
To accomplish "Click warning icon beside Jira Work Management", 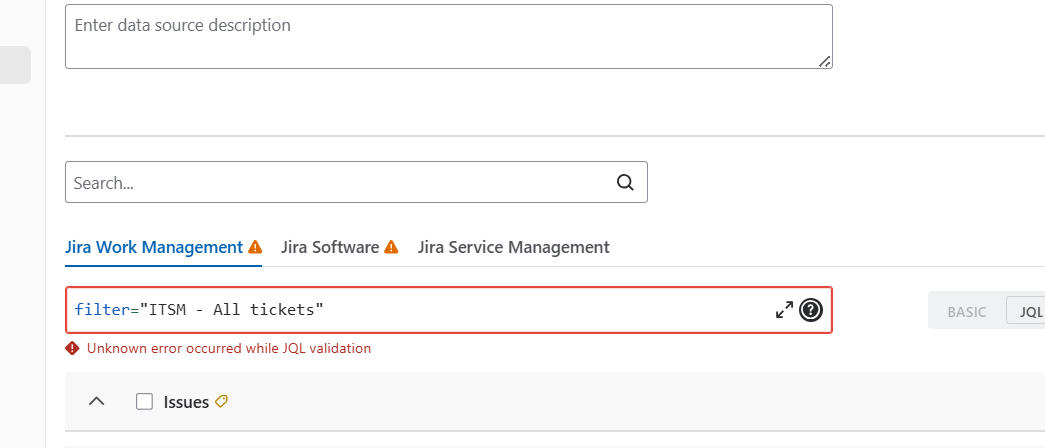I will [x=255, y=247].
